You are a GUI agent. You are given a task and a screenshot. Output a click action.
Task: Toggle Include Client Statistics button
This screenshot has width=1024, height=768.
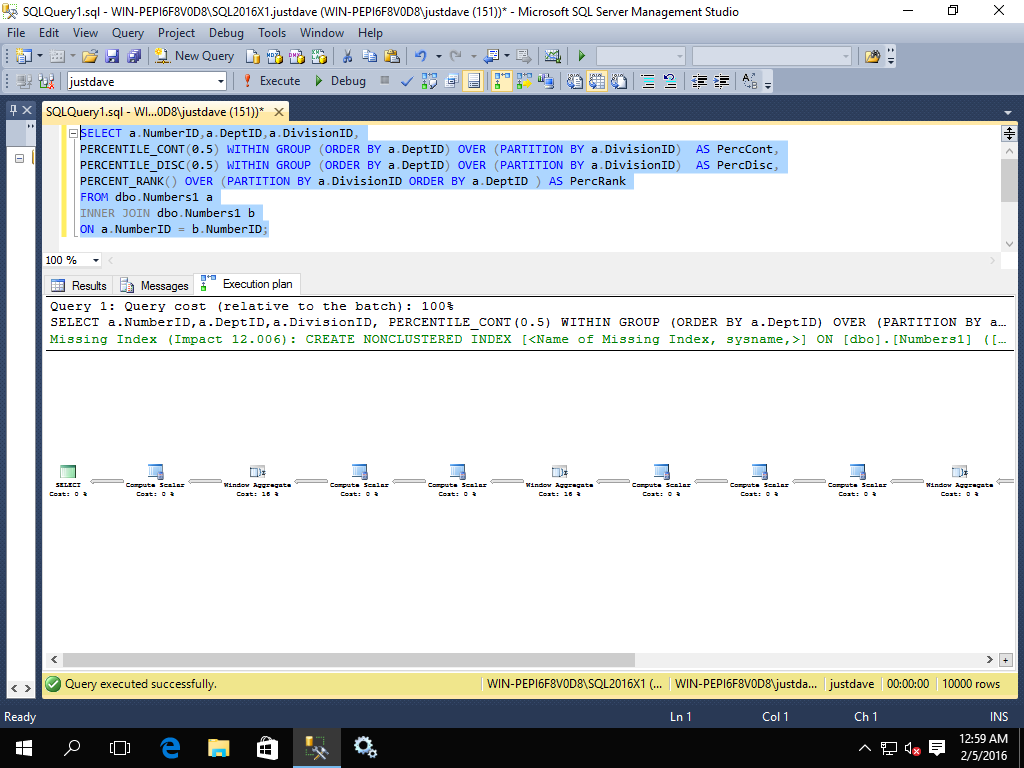click(545, 81)
